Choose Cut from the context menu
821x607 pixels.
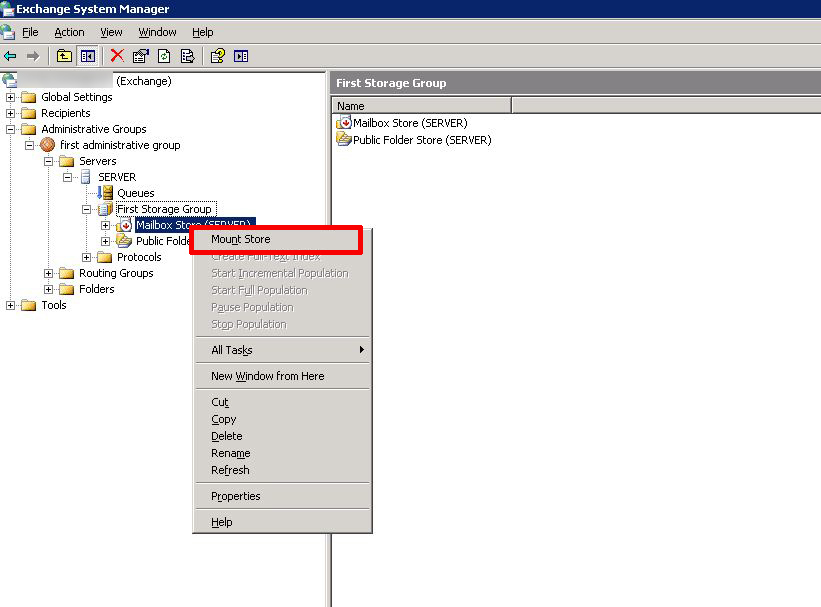282,402
